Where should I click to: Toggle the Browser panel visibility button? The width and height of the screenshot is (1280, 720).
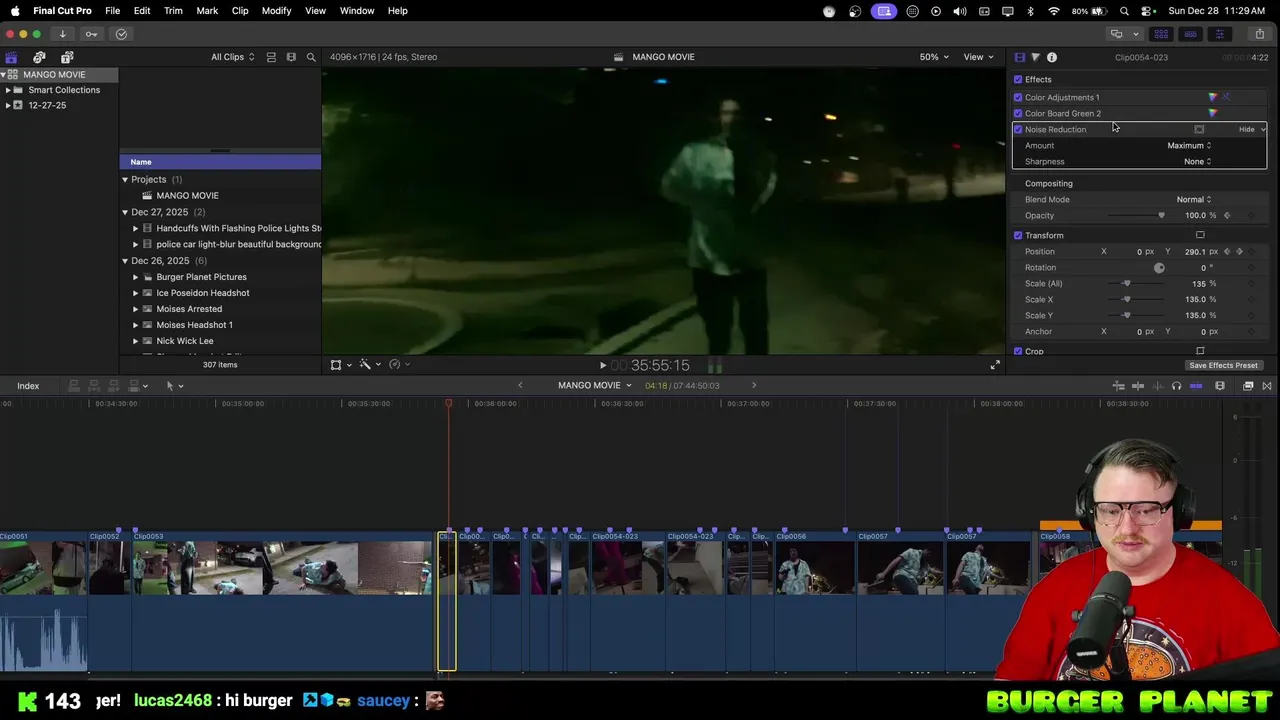(x=1161, y=34)
